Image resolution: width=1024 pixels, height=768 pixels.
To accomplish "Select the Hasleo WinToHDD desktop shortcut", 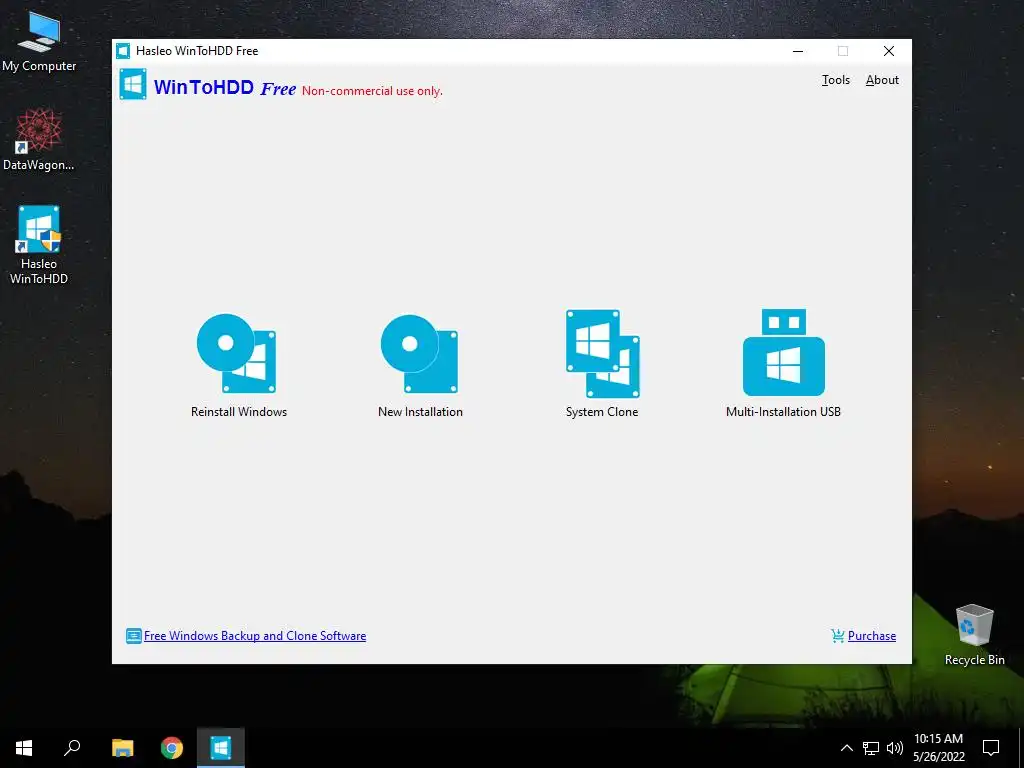I will coord(39,245).
